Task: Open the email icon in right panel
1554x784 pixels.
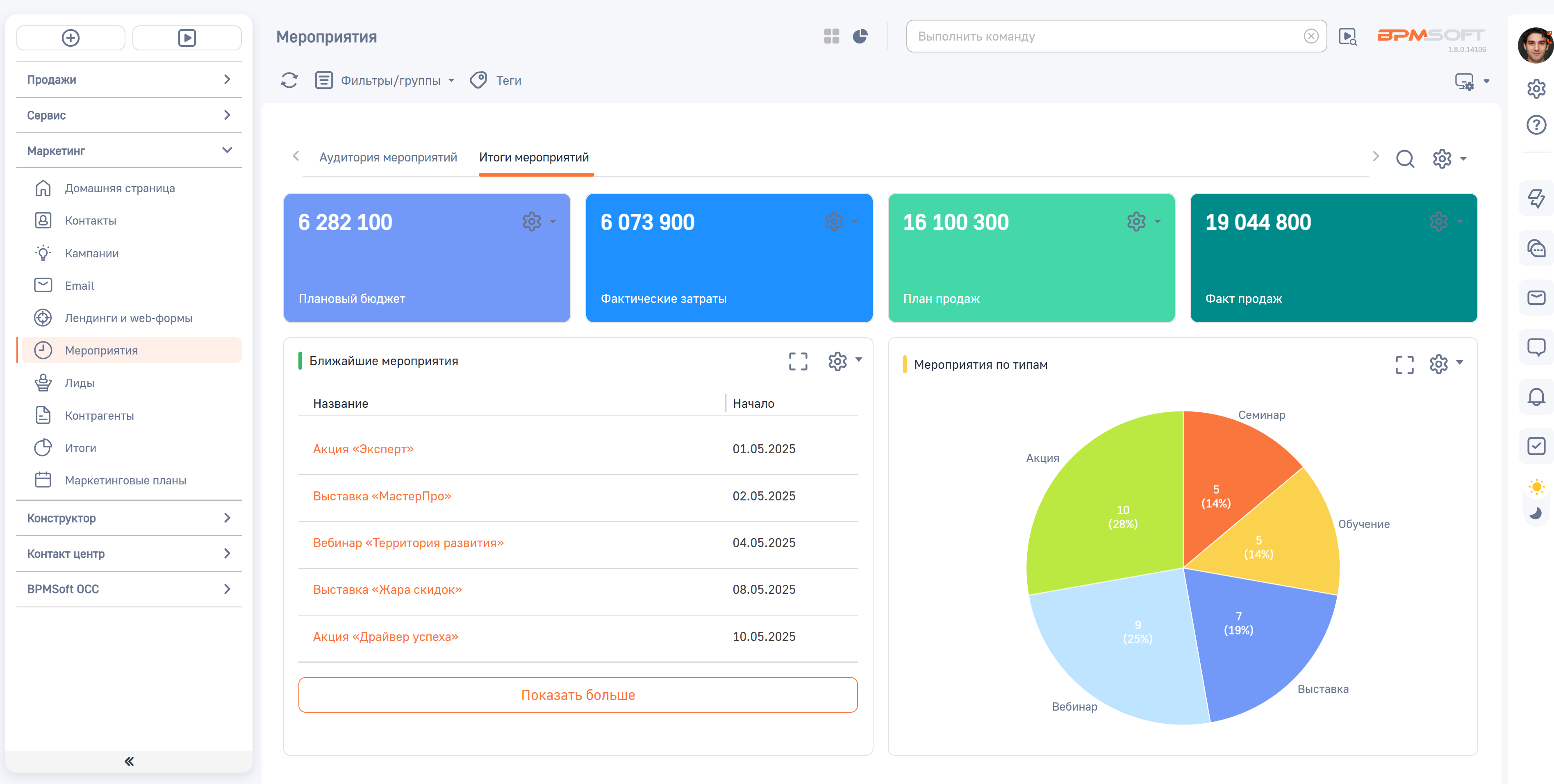Action: (1536, 297)
